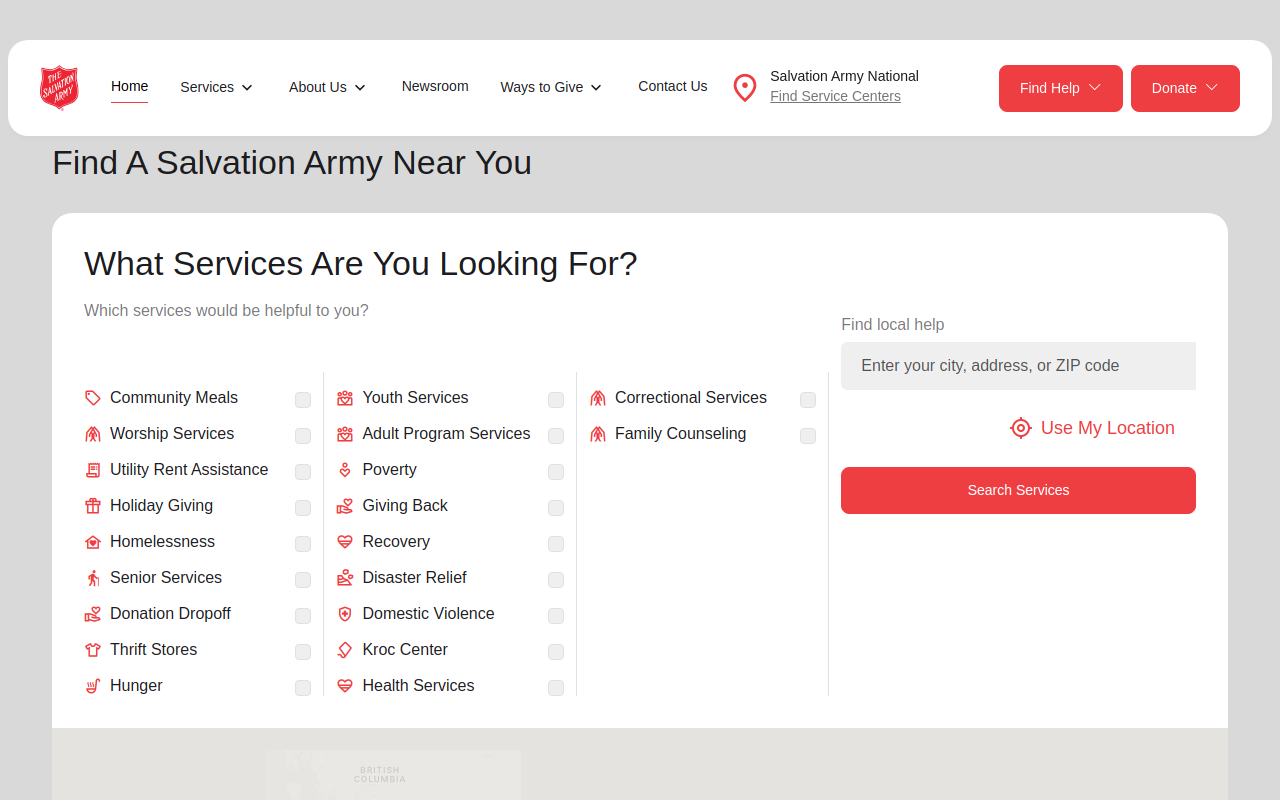Click the Salvation Army shield logo
1280x800 pixels.
[59, 88]
